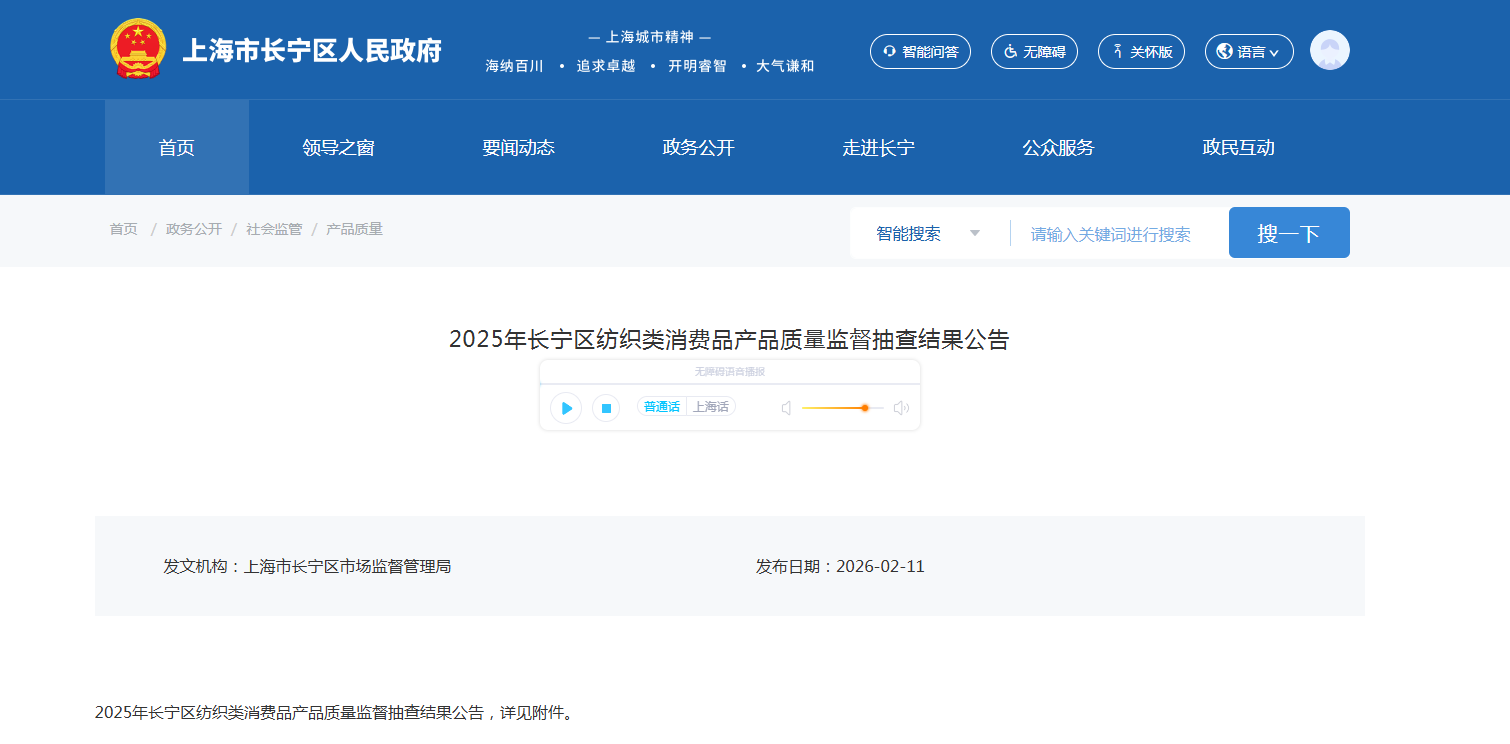The image size is (1510, 744).
Task: Click the 上海市长宁区人民政府 site title
Action: click(312, 50)
